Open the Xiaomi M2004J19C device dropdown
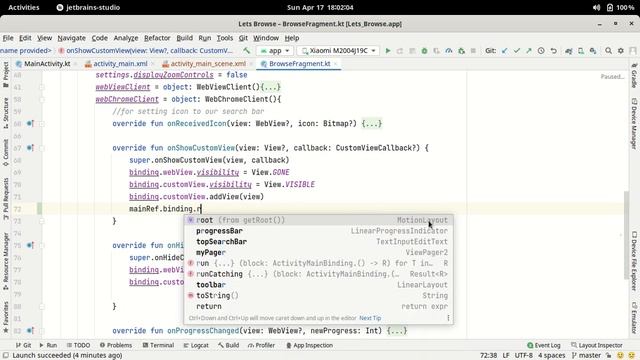This screenshot has height=360, width=640. click(x=338, y=51)
